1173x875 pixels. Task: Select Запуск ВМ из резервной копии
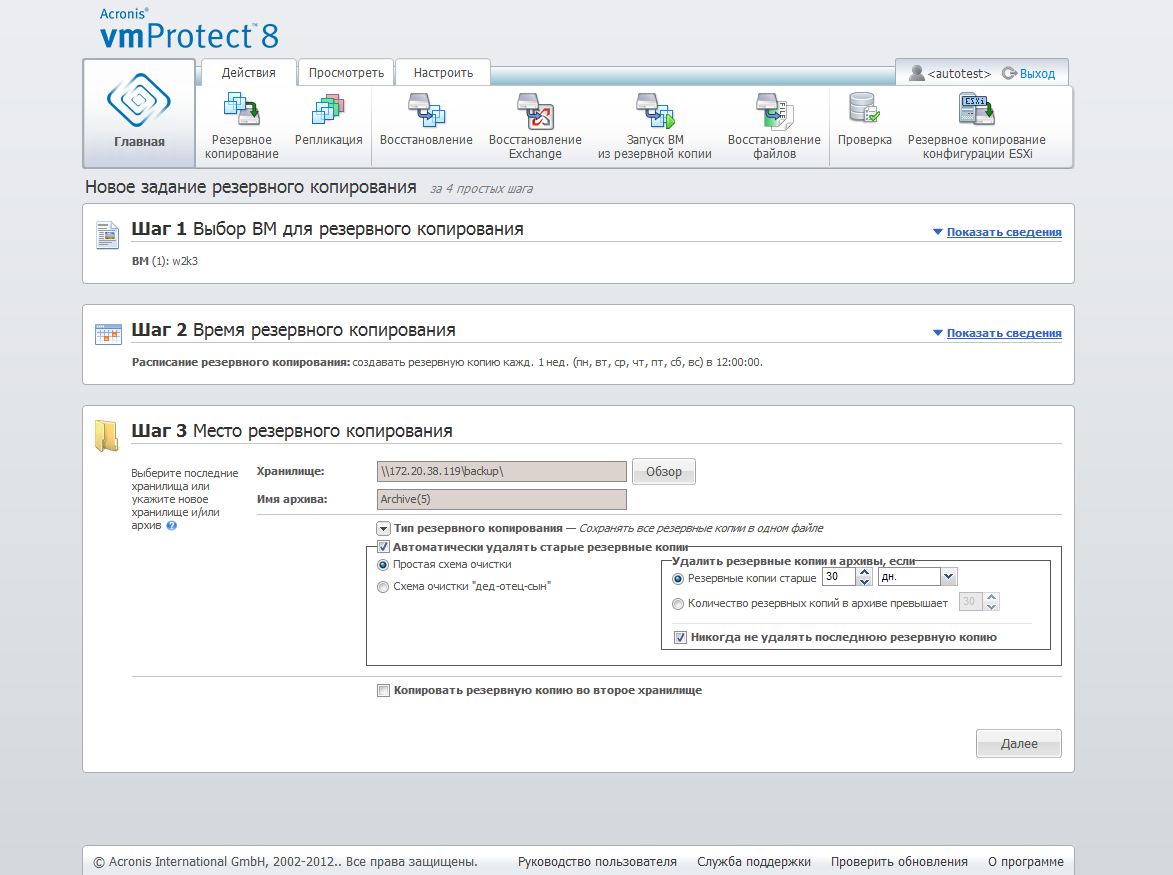[x=655, y=126]
